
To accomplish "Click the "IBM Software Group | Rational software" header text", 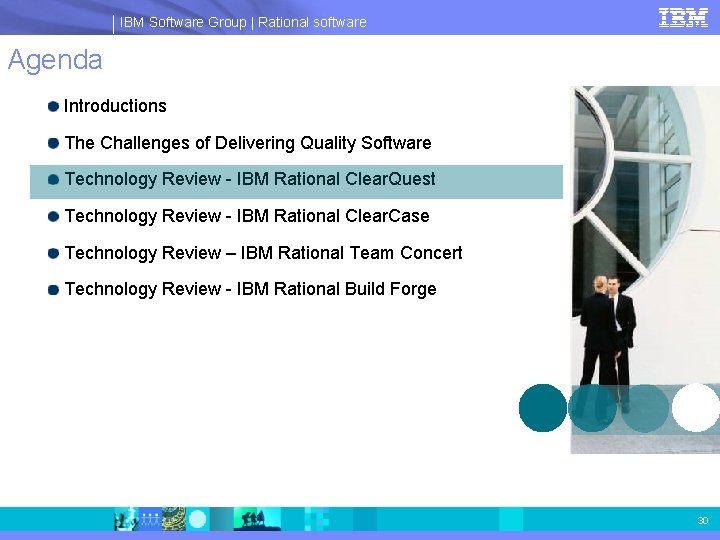I will pyautogui.click(x=243, y=22).
